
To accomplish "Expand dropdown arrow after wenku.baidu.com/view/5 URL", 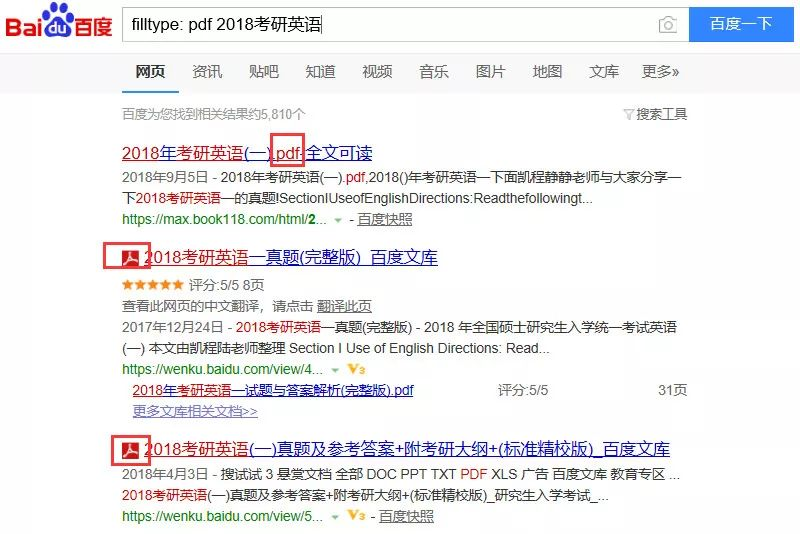I will point(335,517).
